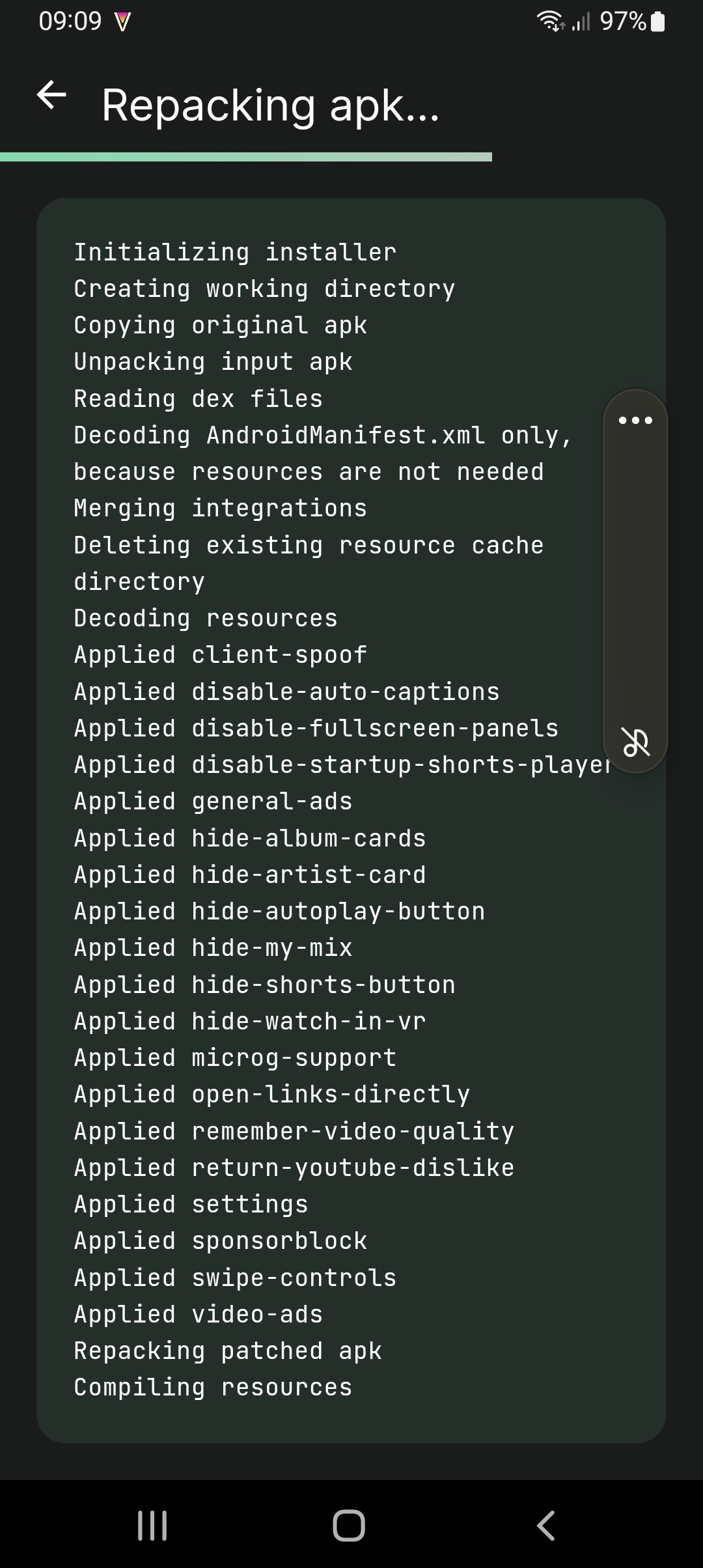This screenshot has height=1568, width=703.
Task: Select the 'Applied microg-support' log entry
Action: point(234,1057)
